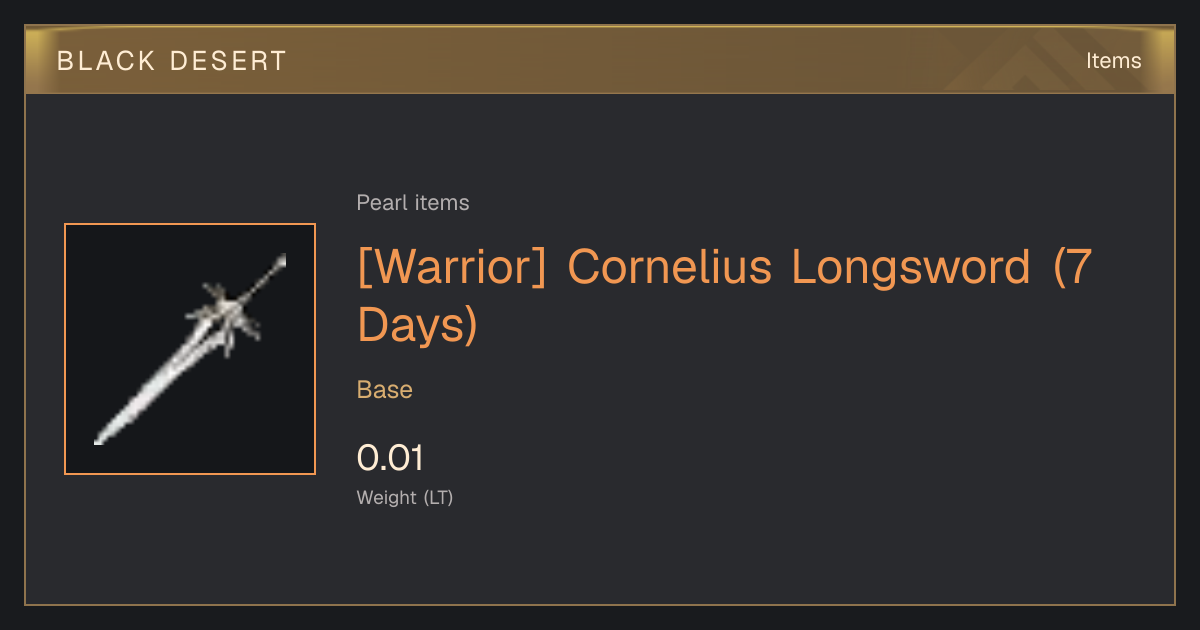Open the Items section from the header
The image size is (1200, 630).
(x=1113, y=61)
